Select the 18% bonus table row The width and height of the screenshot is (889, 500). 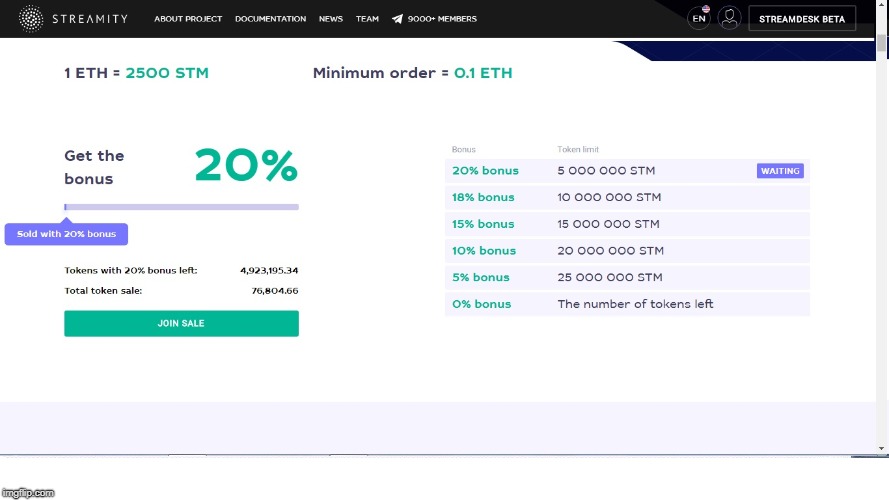coord(627,197)
